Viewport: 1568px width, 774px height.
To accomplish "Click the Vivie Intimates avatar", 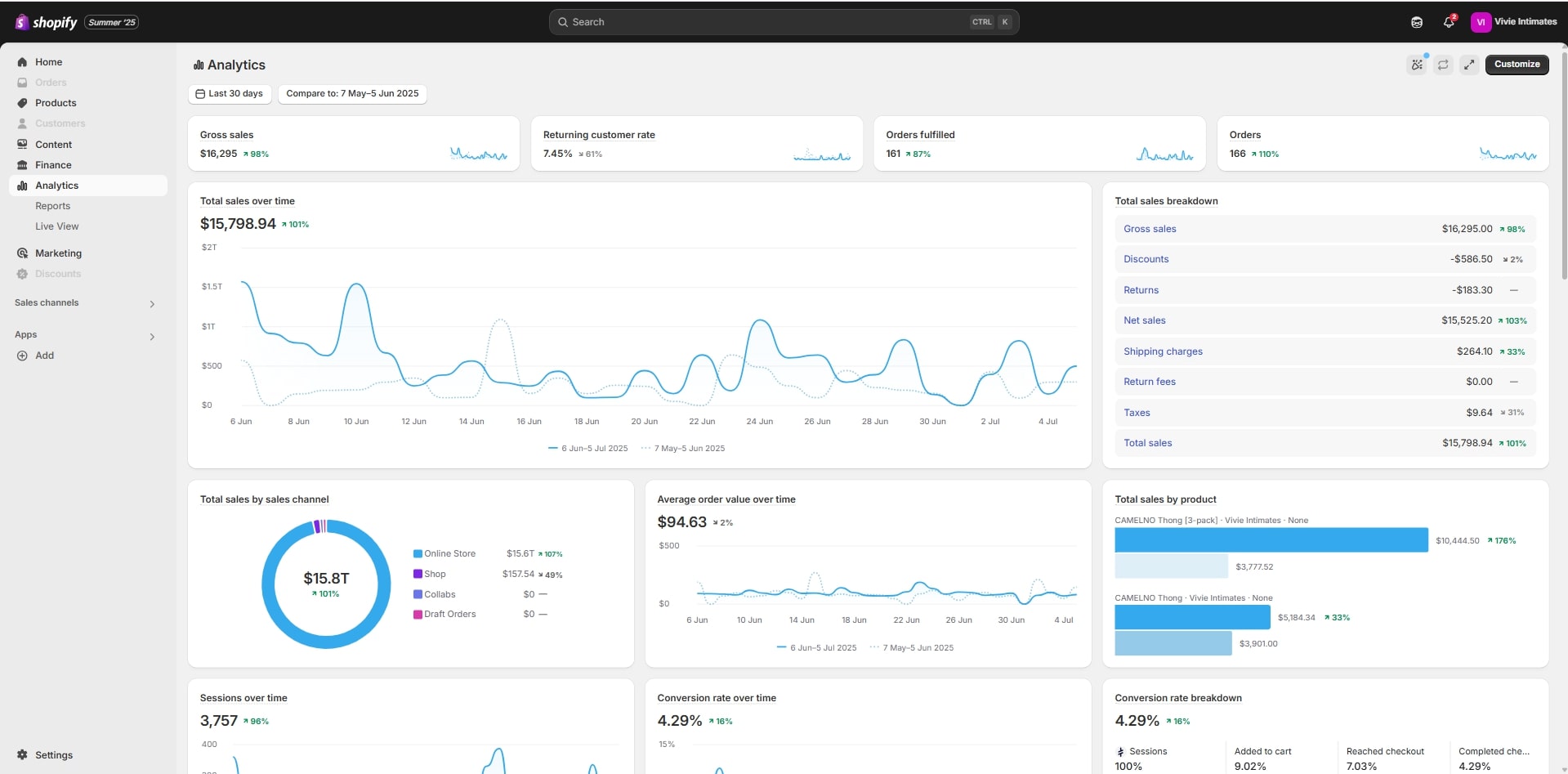I will tap(1481, 22).
